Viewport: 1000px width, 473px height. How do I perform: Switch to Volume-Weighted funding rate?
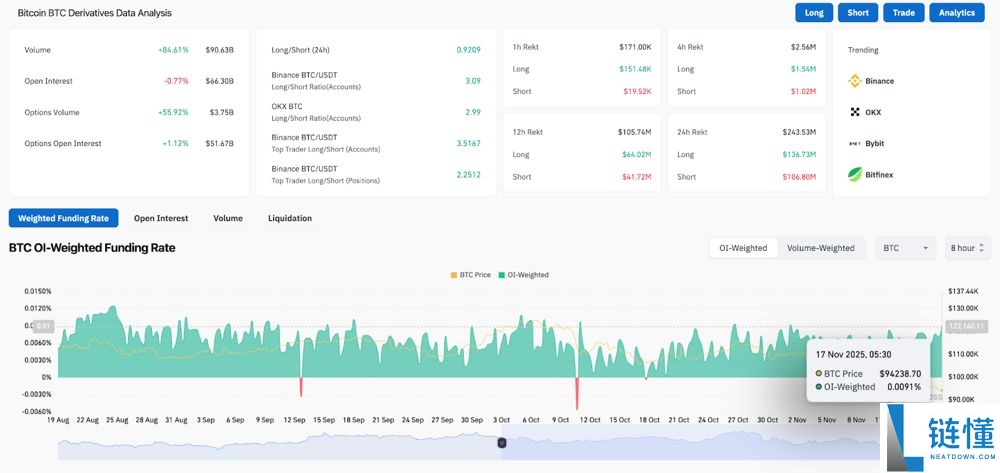821,248
